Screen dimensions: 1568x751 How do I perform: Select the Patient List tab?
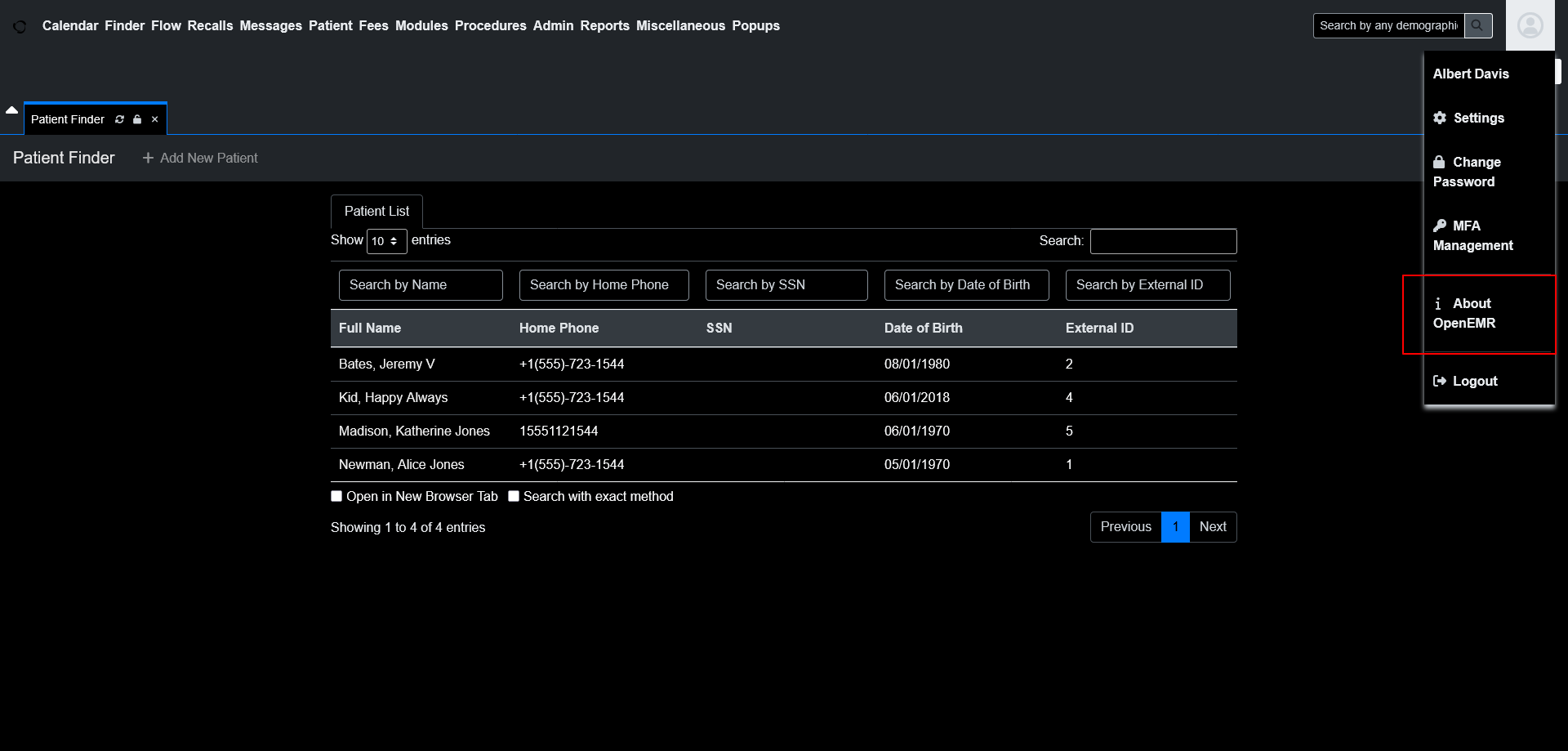coord(376,211)
